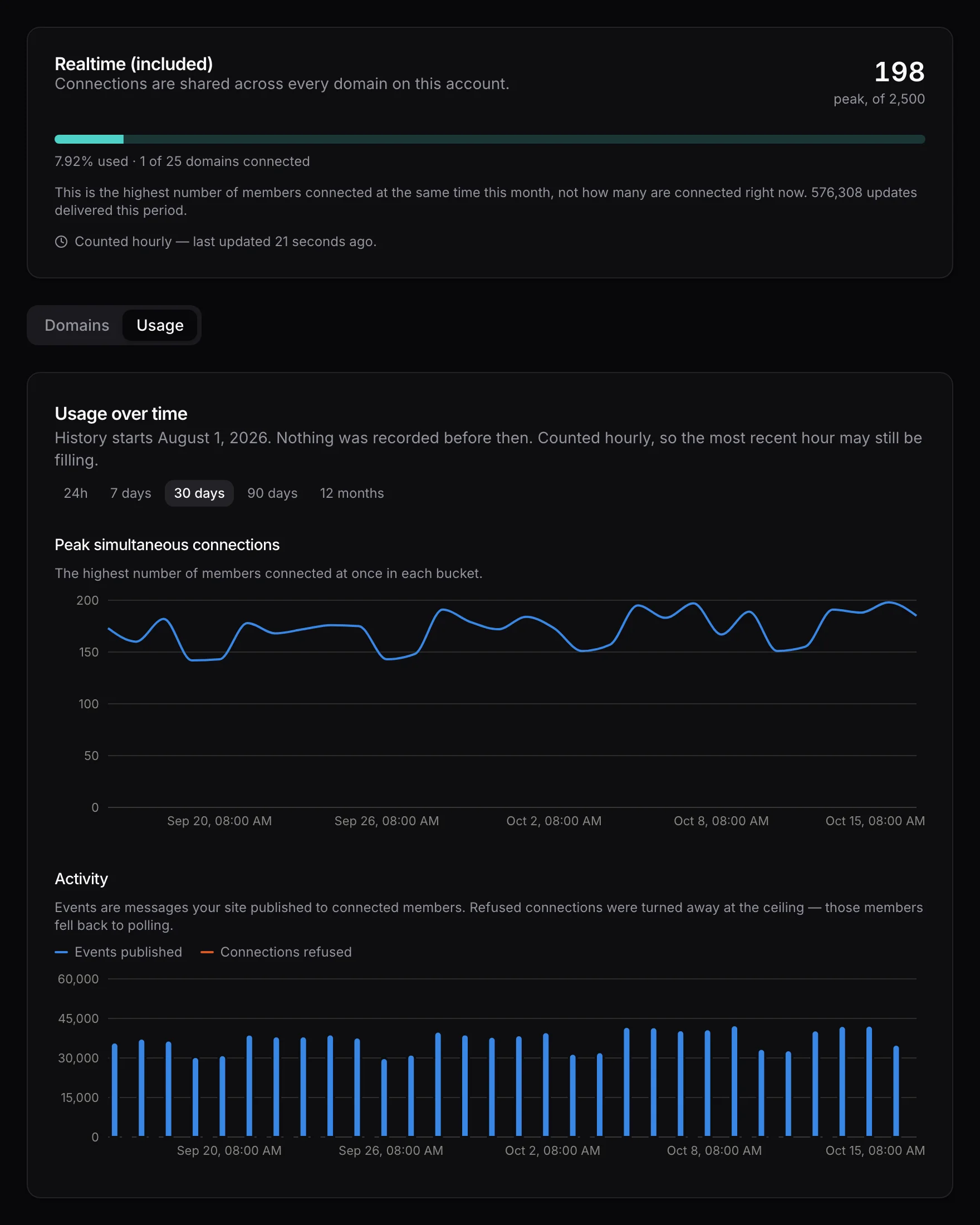Click the 45,000 y-axis label
The width and height of the screenshot is (980, 1225).
79,1019
